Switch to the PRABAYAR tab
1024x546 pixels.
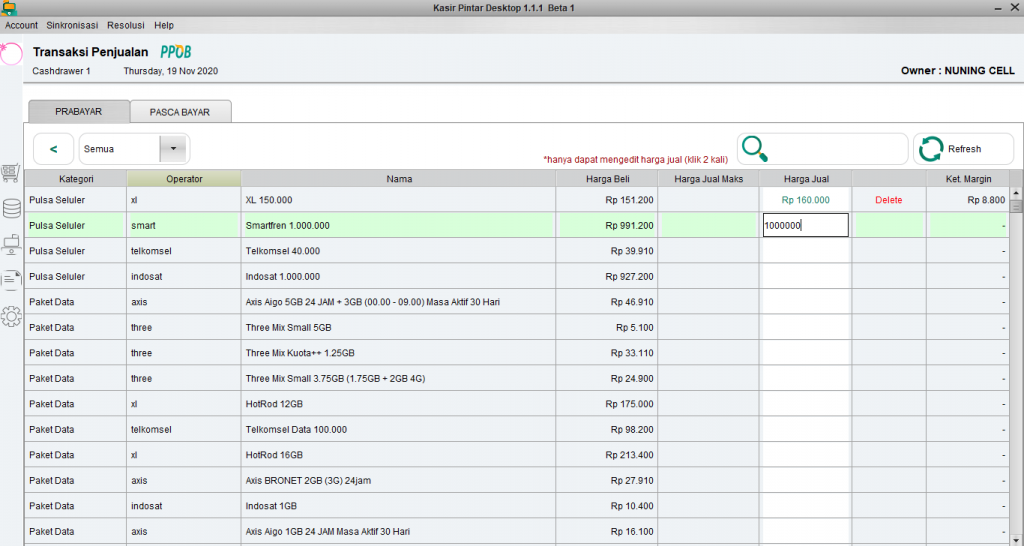pyautogui.click(x=78, y=112)
